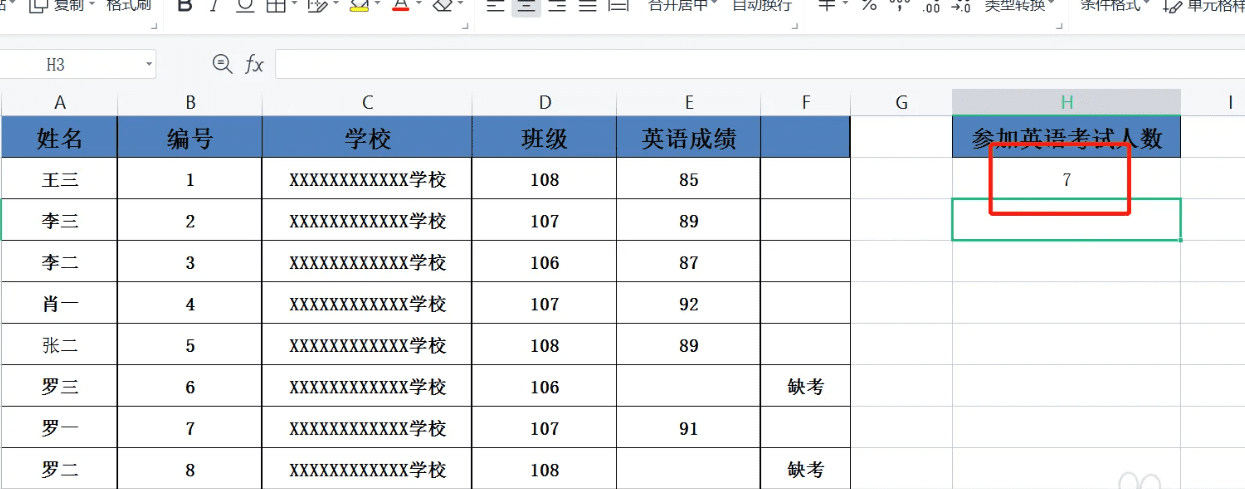
Task: Toggle underline formatting icon
Action: click(245, 5)
